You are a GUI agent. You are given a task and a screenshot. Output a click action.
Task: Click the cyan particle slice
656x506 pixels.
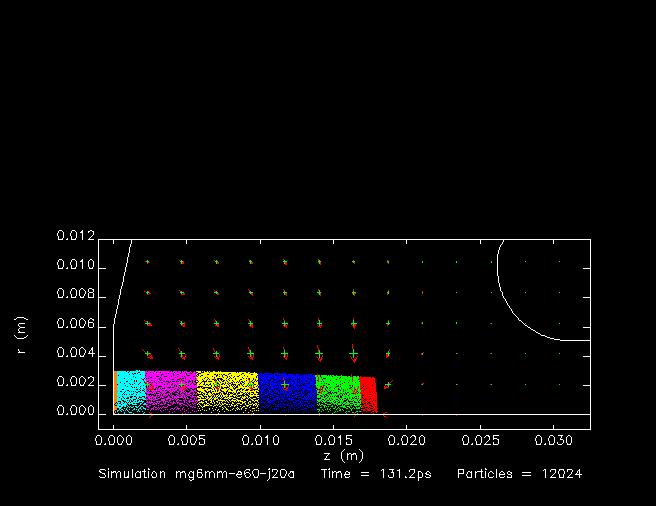(131, 392)
